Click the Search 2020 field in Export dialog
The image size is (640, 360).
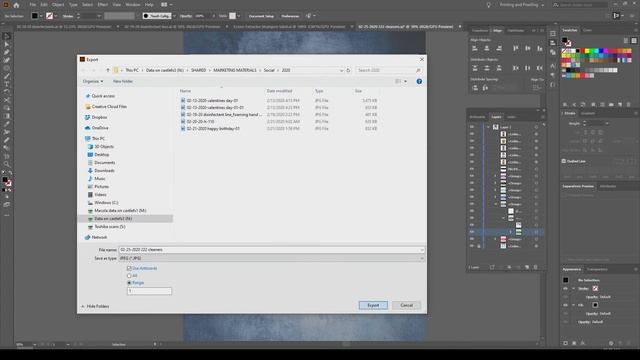tap(389, 70)
